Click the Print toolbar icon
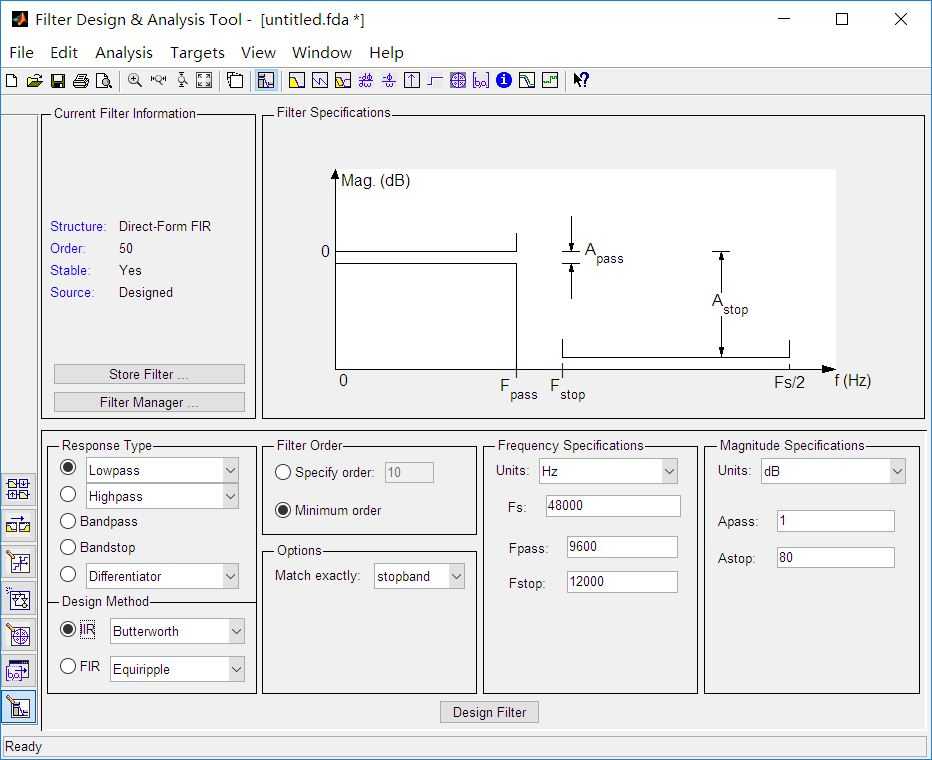 coord(81,81)
